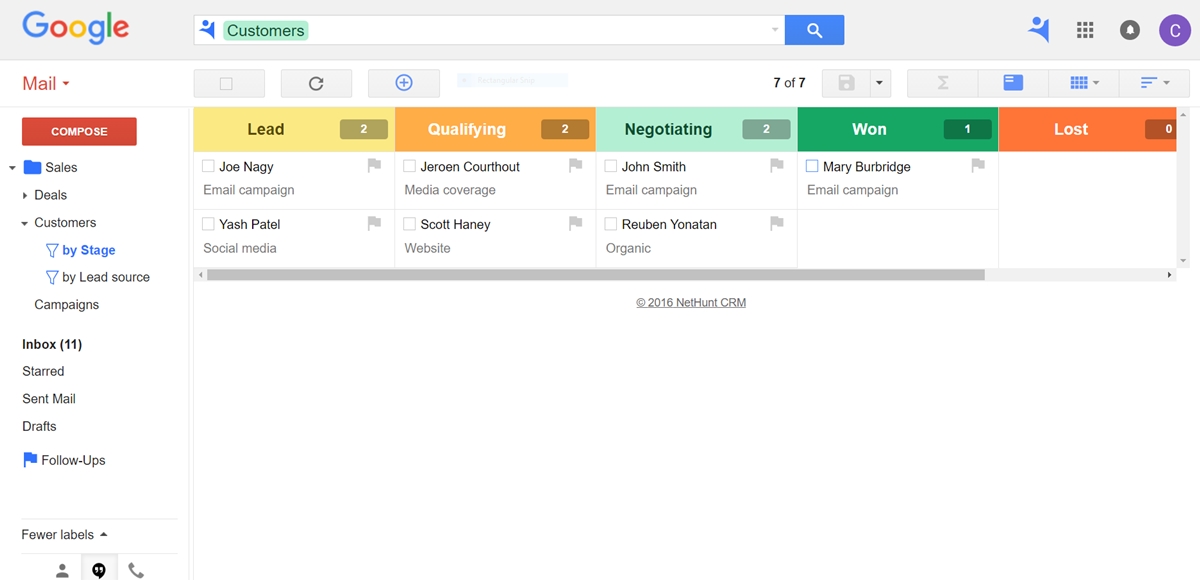This screenshot has width=1200, height=580.
Task: Tick the Joe Nagy checkbox
Action: (x=208, y=166)
